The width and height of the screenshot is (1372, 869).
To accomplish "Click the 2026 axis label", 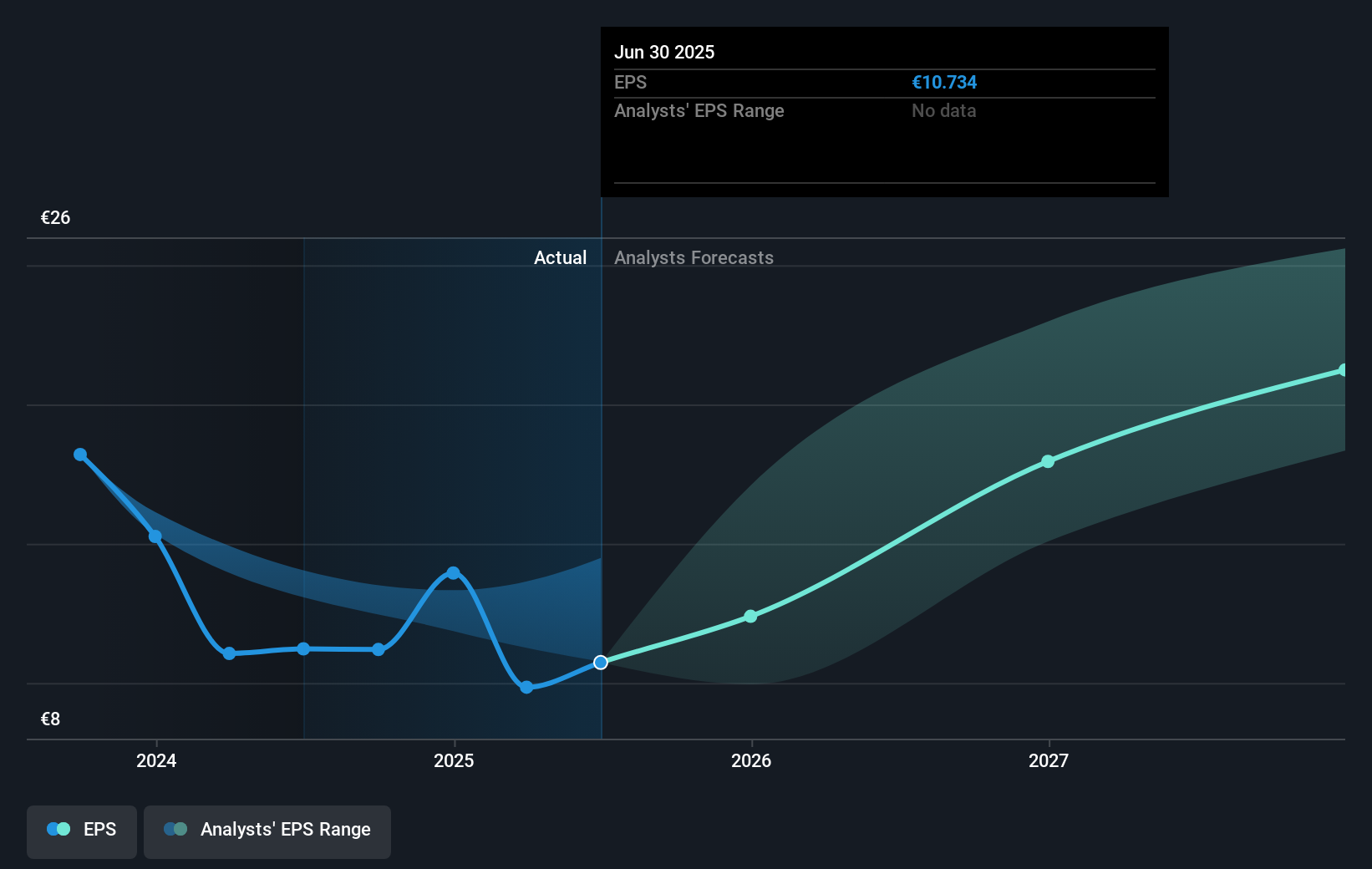I will point(750,760).
